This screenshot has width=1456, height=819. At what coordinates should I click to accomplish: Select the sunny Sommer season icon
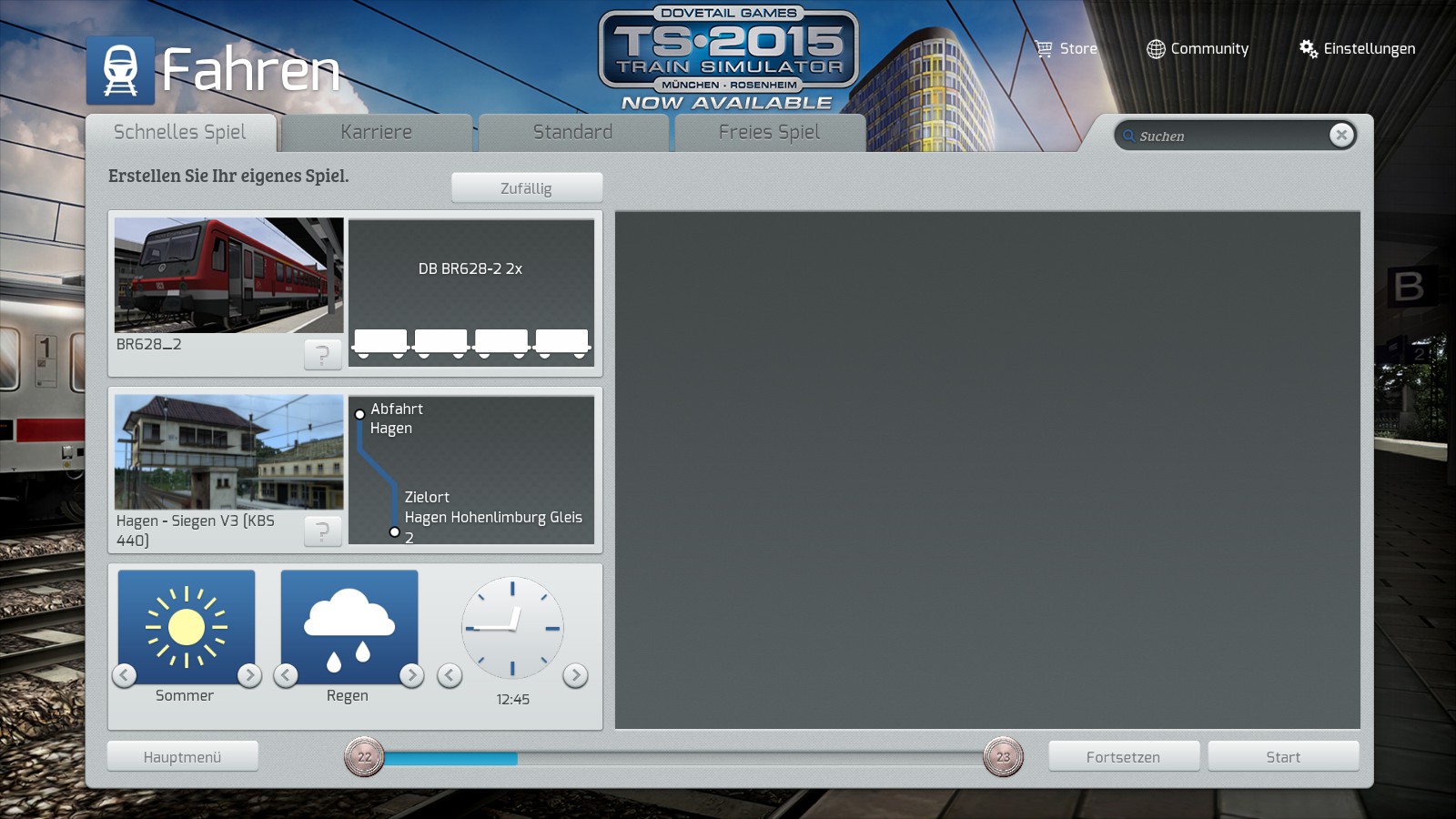187,626
